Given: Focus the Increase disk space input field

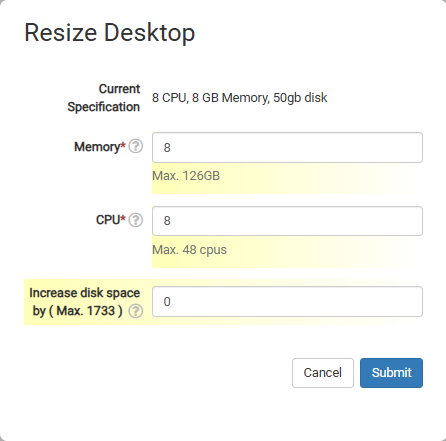Looking at the screenshot, I should 287,302.
